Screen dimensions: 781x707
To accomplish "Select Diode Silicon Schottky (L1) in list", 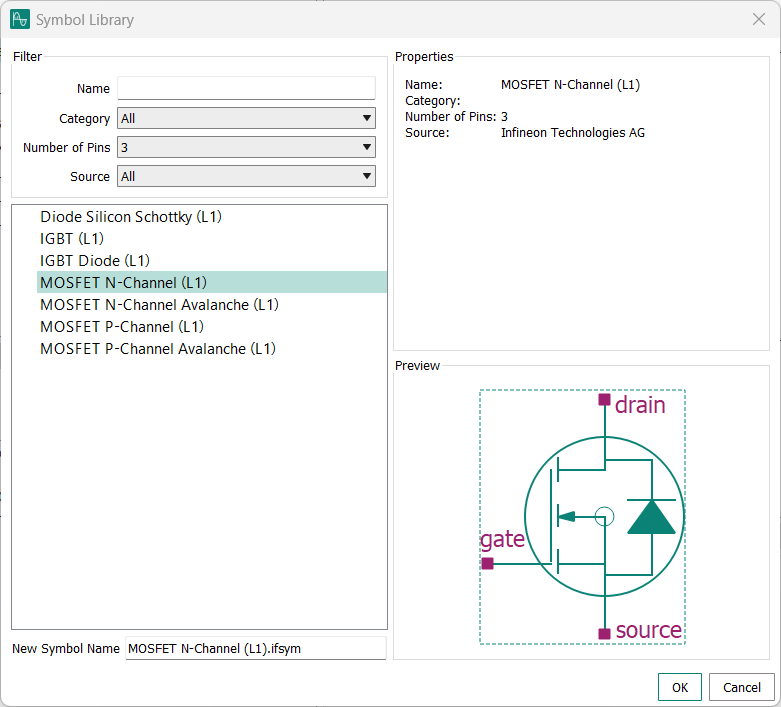I will tap(130, 217).
